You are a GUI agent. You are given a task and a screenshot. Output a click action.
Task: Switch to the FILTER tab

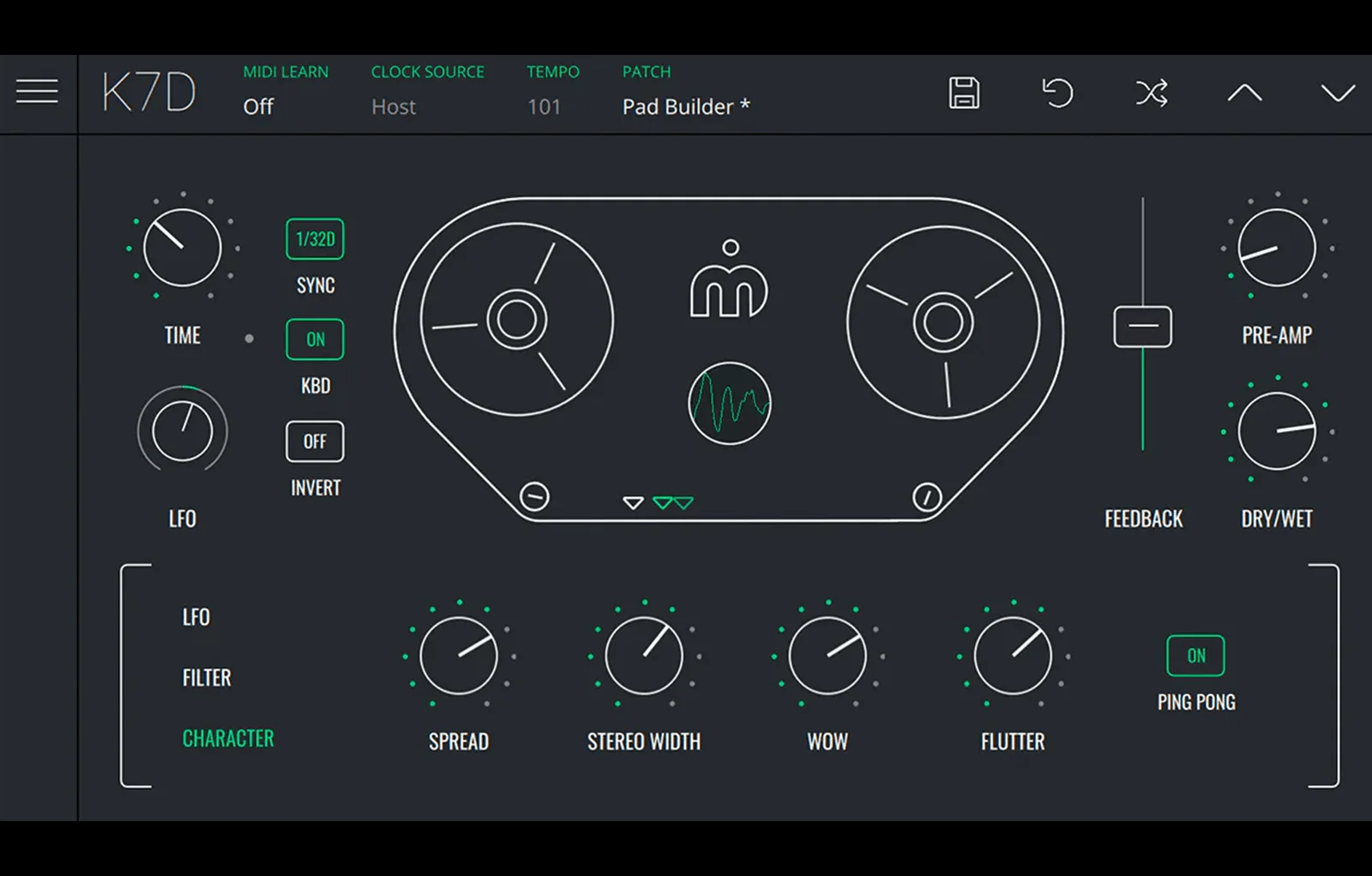(207, 677)
